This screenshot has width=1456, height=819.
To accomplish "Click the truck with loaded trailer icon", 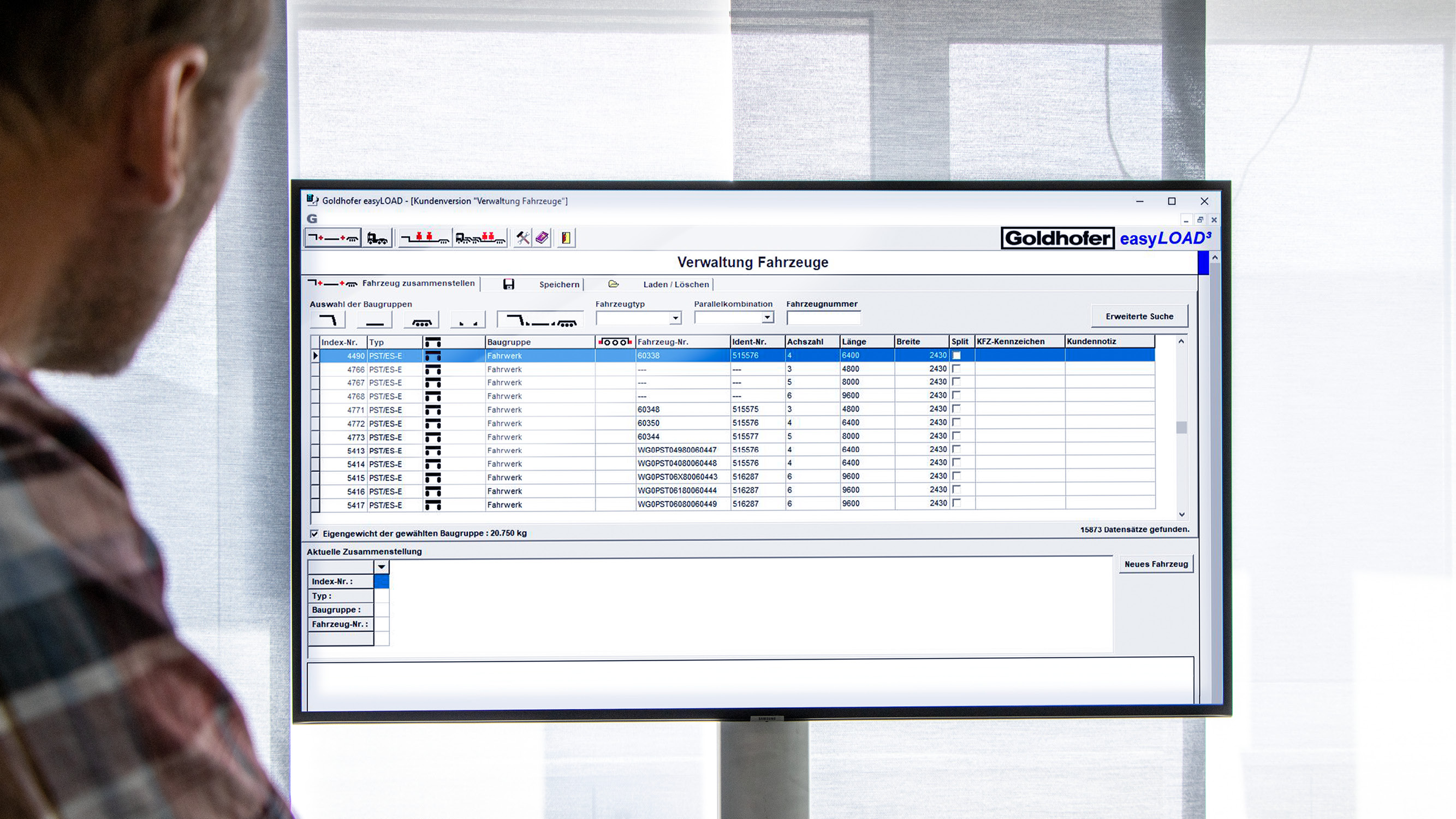I will point(480,238).
